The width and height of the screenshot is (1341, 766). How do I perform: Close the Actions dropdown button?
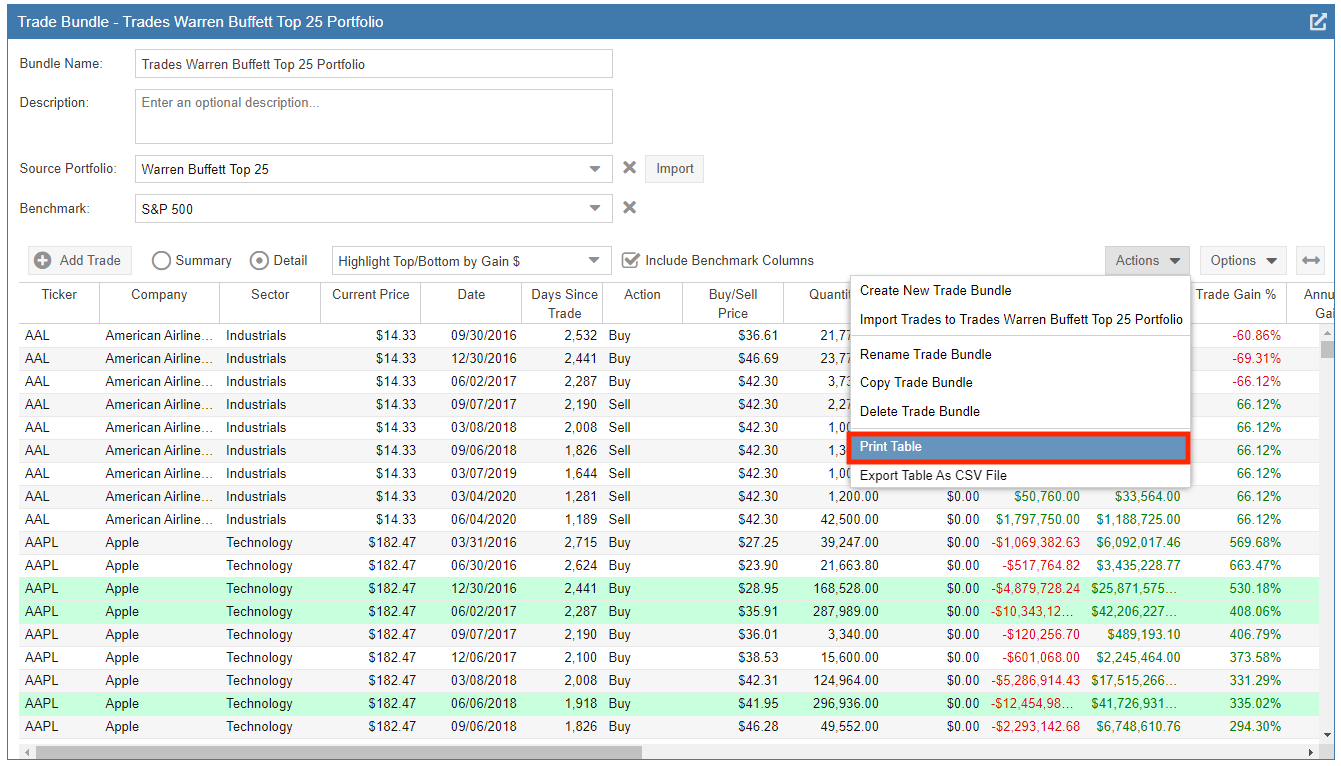coord(1147,260)
